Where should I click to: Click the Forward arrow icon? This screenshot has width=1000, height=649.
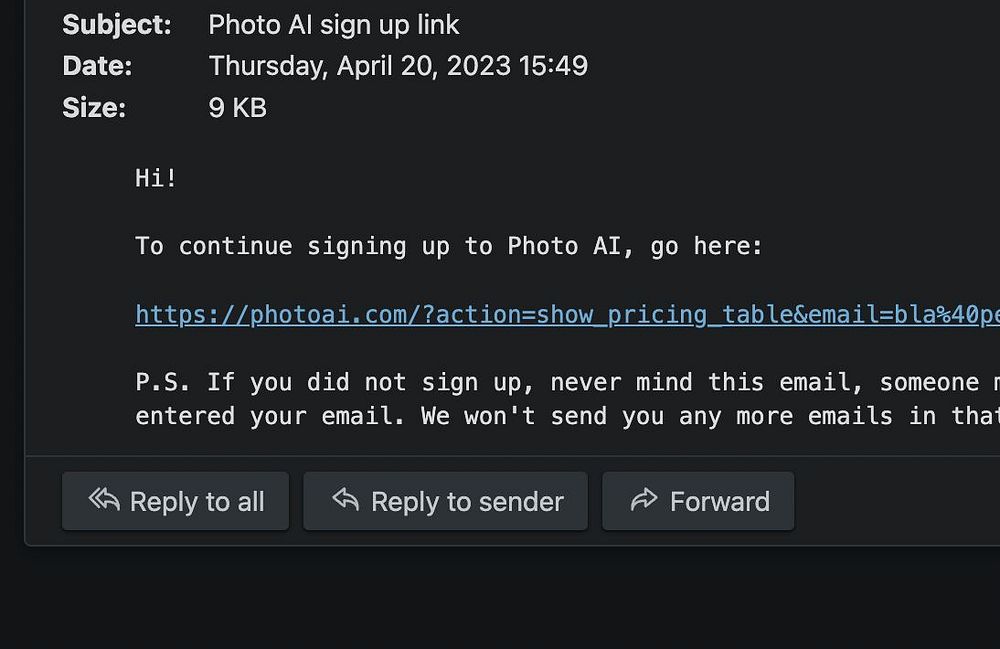click(x=644, y=500)
